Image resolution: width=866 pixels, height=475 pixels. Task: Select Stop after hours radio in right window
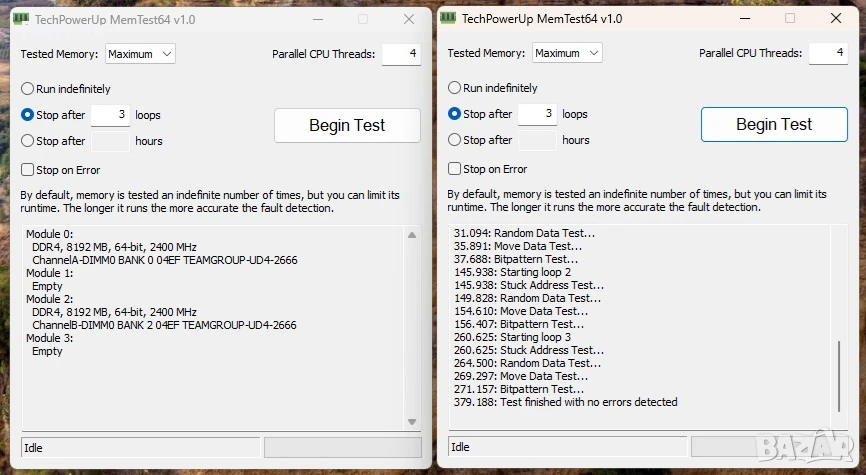point(454,139)
